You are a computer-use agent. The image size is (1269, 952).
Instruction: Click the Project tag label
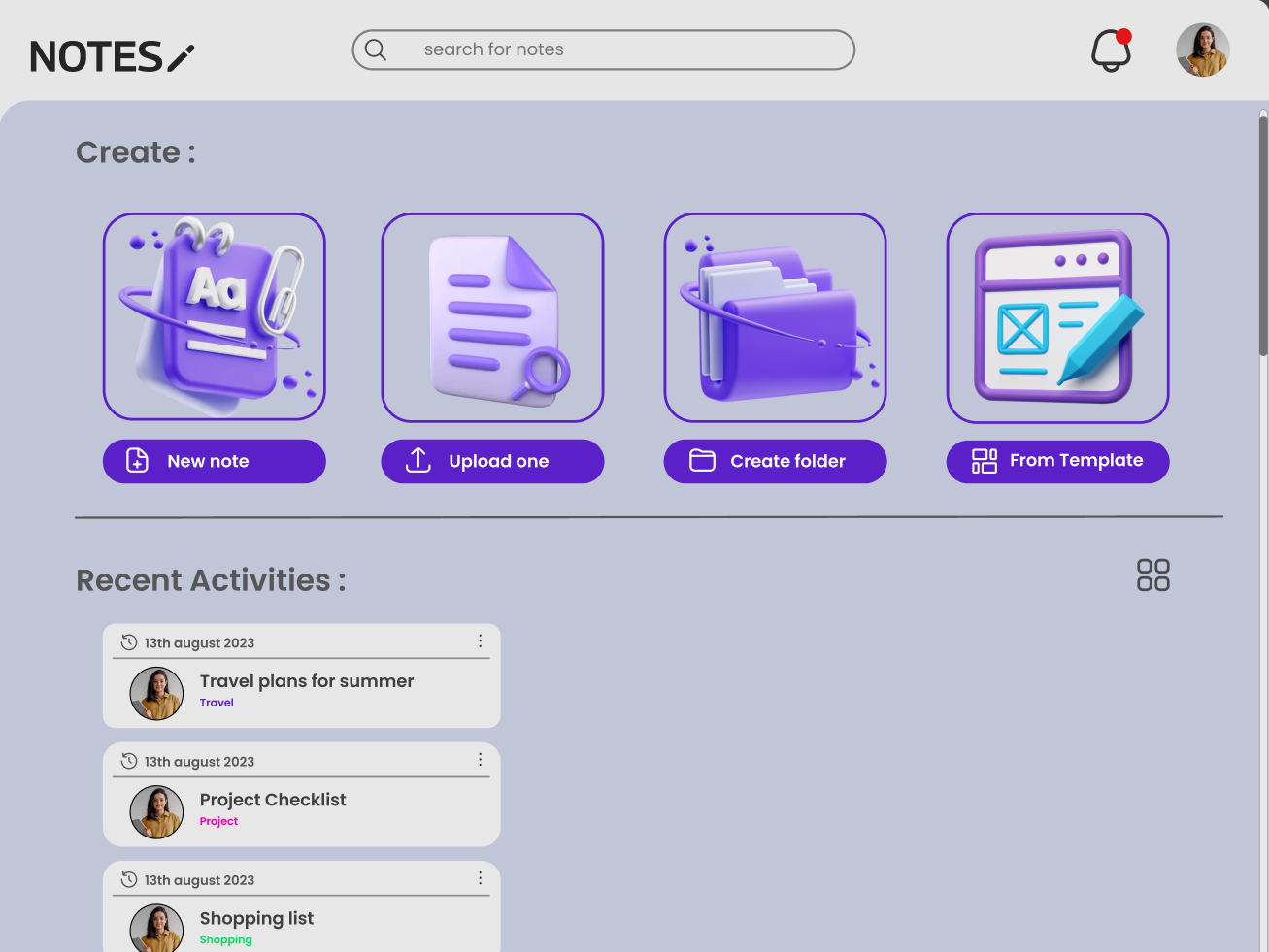click(218, 821)
